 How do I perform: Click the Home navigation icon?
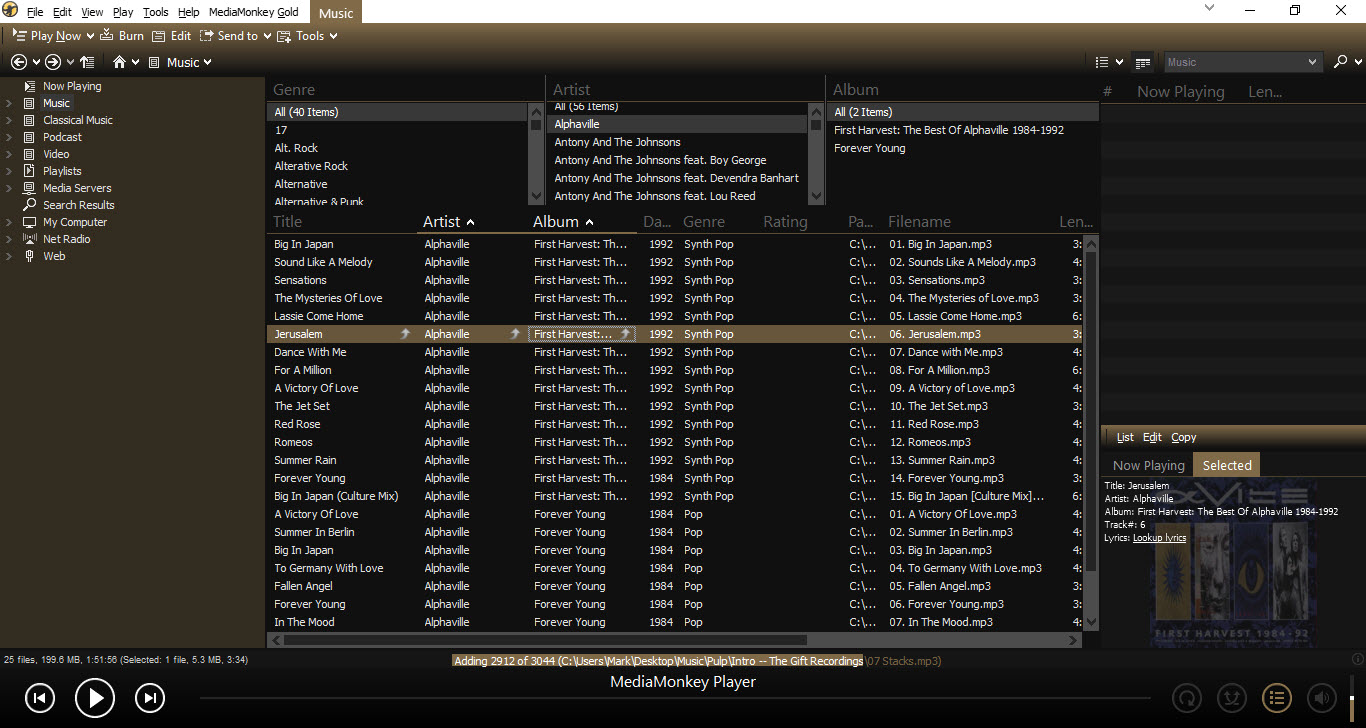[x=120, y=62]
